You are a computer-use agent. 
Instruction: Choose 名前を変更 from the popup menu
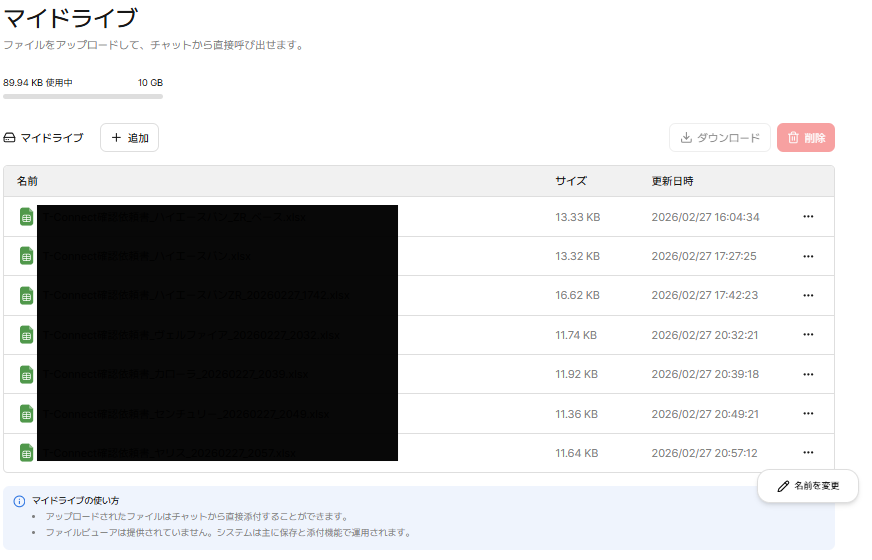click(x=808, y=486)
